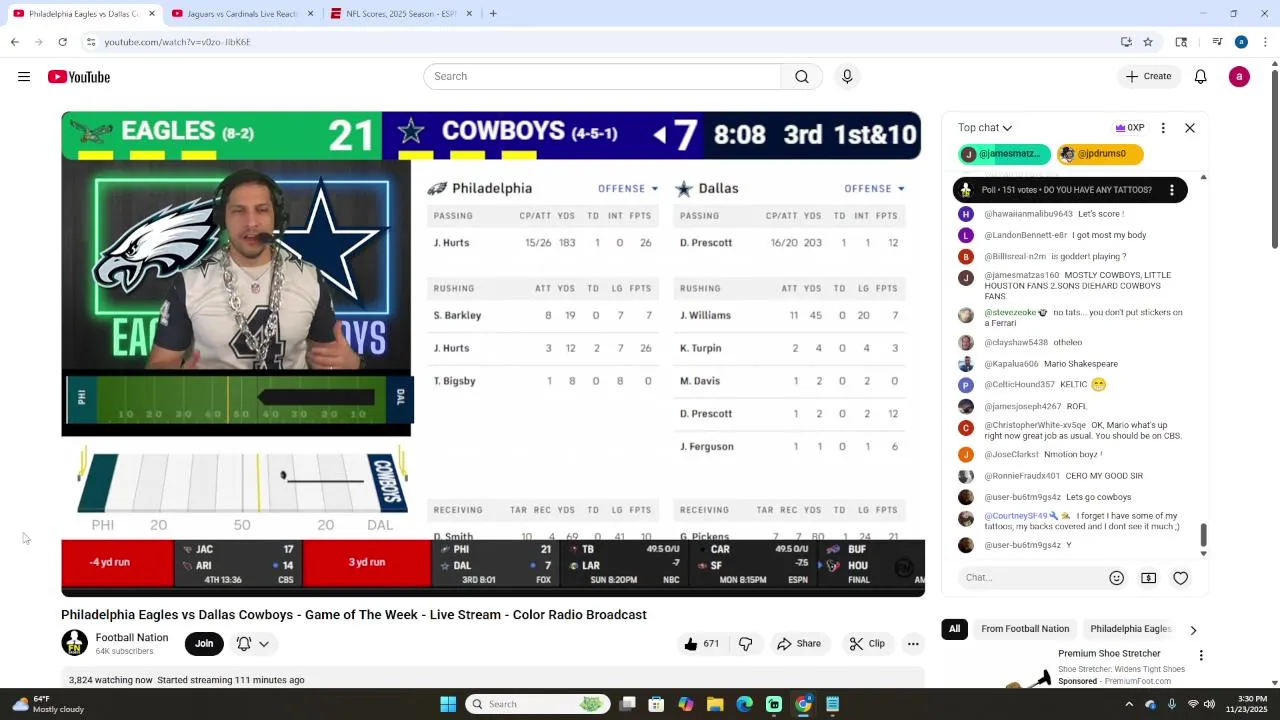Open the tattoos poll banner
Viewport: 1280px width, 720px height.
point(1070,190)
